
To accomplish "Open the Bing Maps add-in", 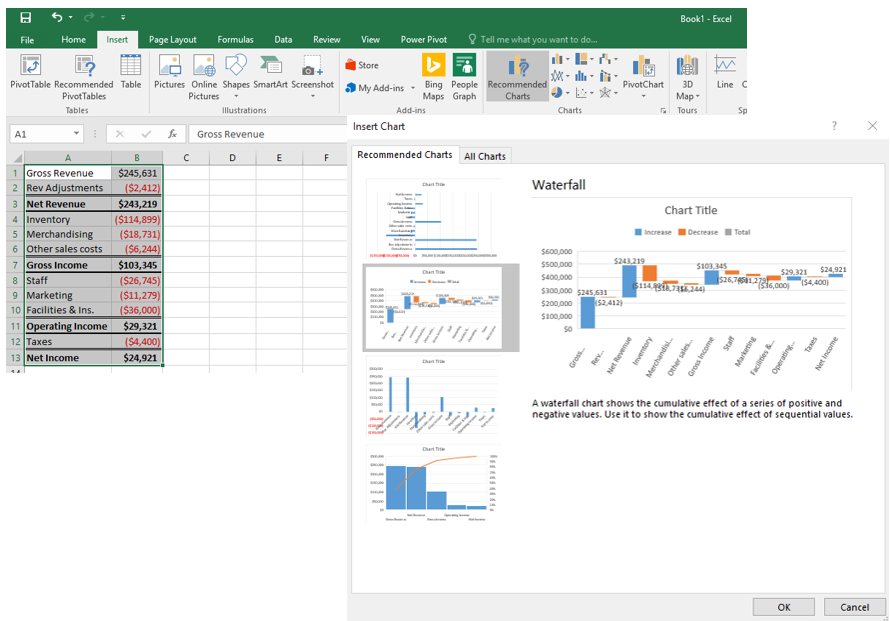I will coord(432,75).
